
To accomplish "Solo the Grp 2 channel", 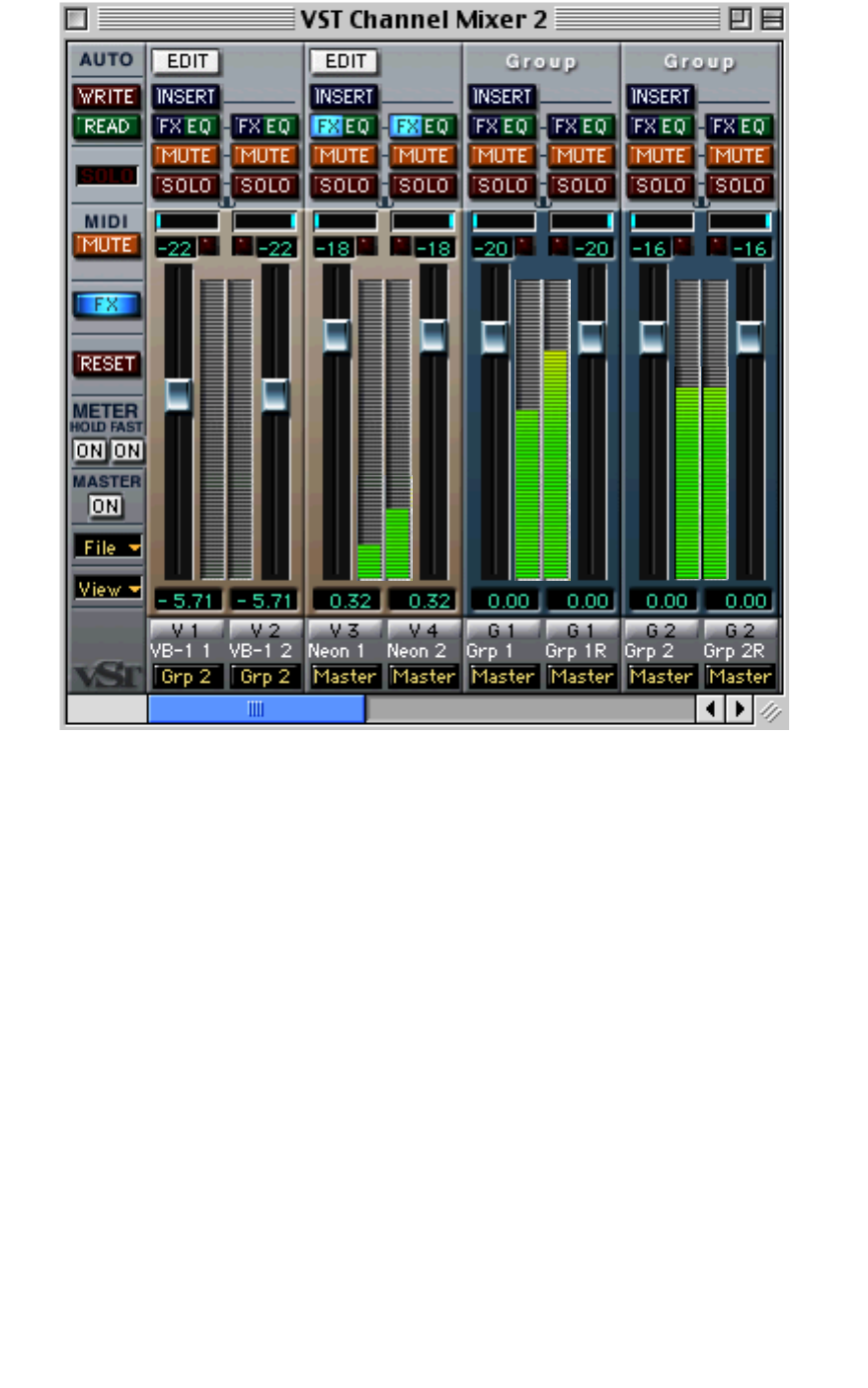I will coord(661,186).
